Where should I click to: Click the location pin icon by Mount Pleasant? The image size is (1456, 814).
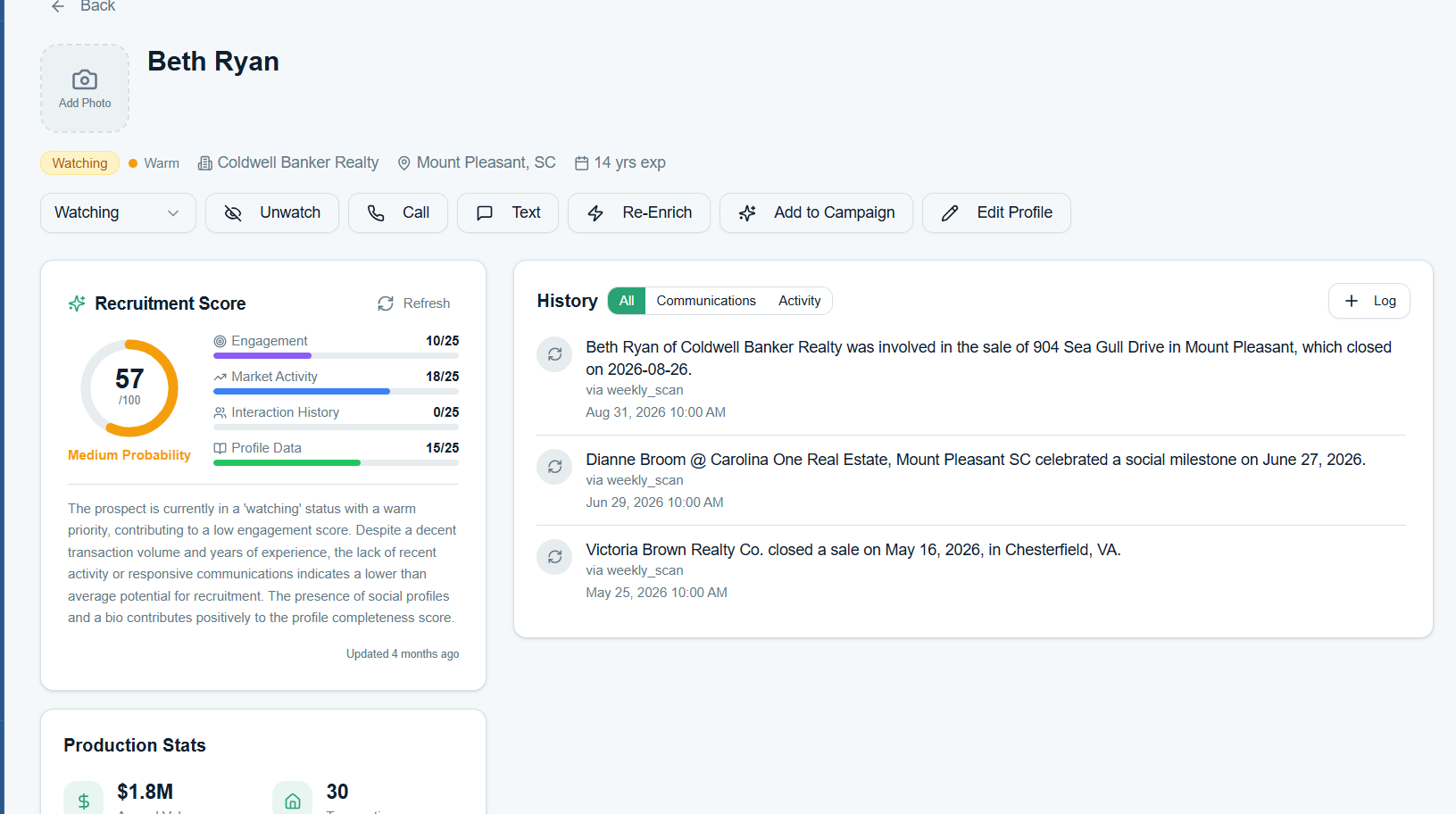404,163
